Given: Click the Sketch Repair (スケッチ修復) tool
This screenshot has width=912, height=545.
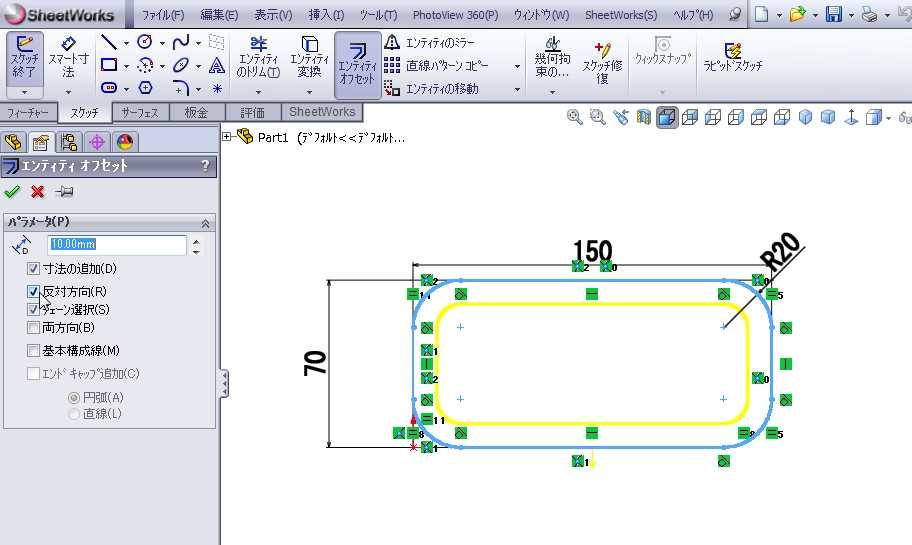Looking at the screenshot, I should point(602,61).
